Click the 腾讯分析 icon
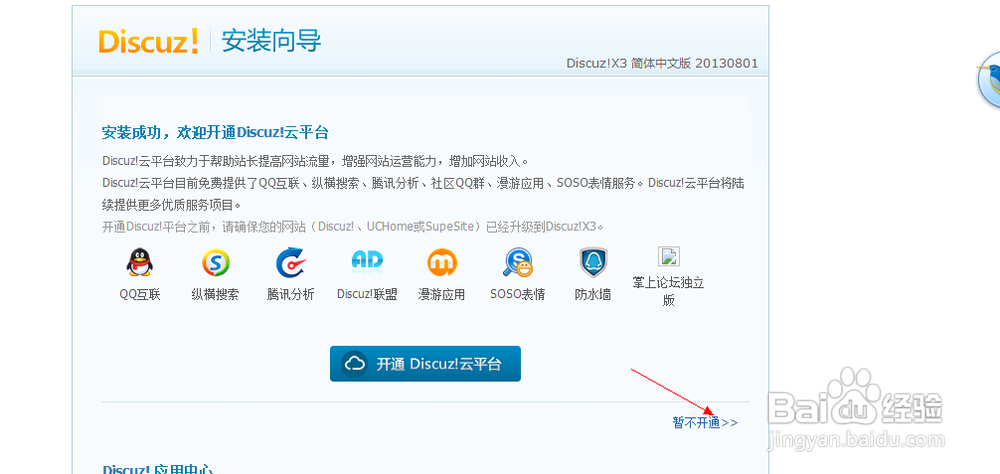 [x=291, y=262]
